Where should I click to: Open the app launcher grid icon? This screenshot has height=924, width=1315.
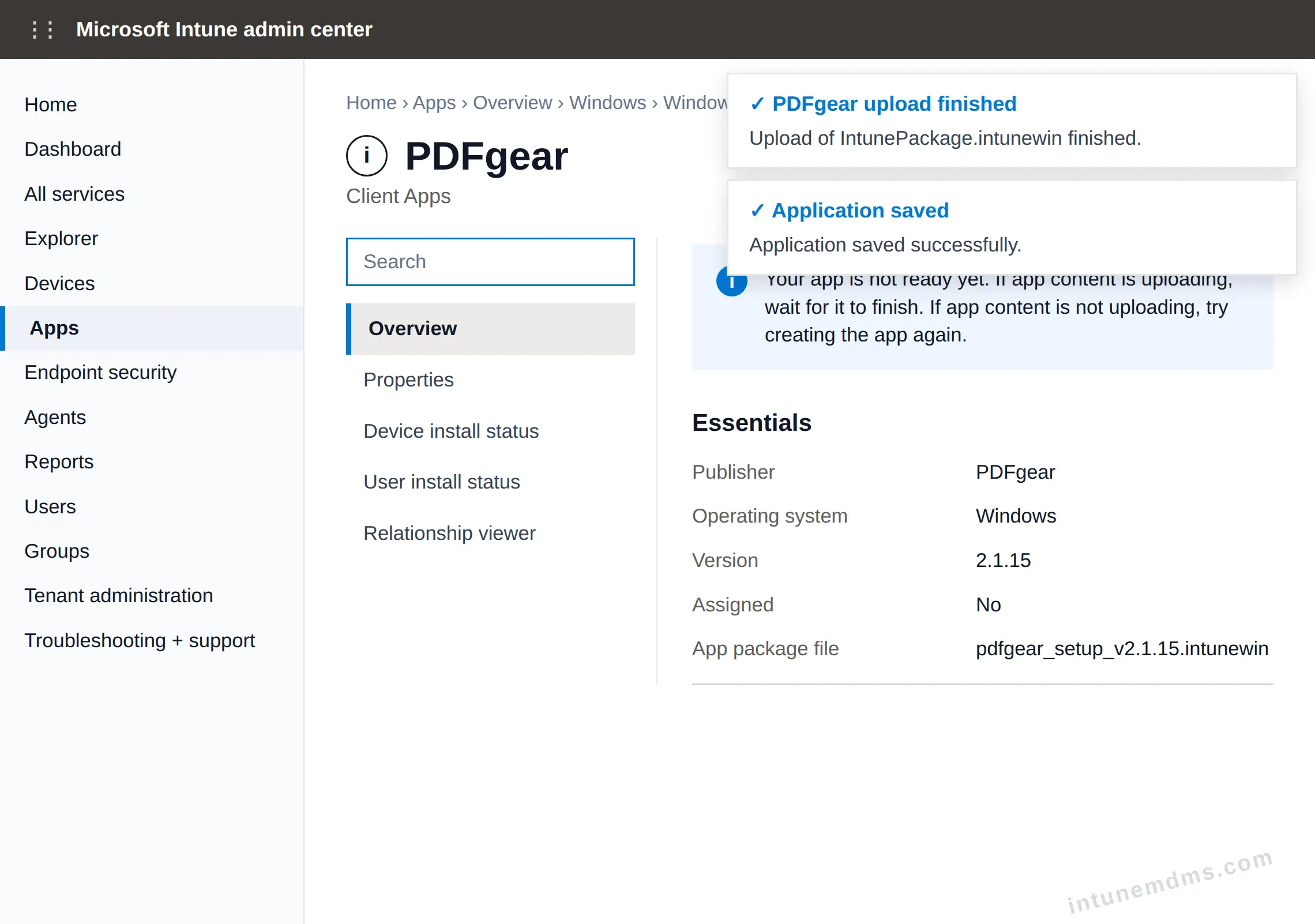pos(43,29)
